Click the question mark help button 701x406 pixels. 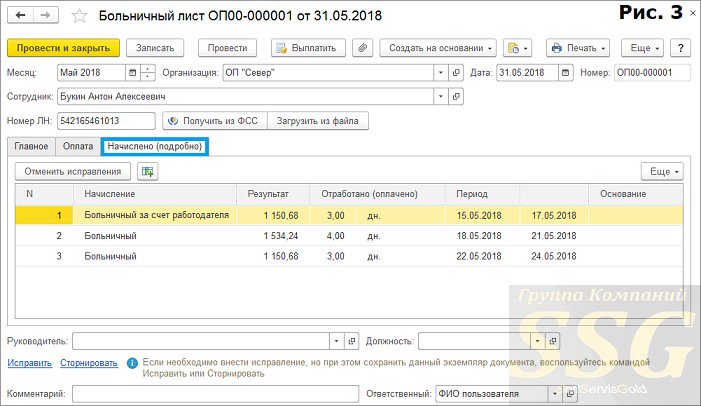pos(680,47)
